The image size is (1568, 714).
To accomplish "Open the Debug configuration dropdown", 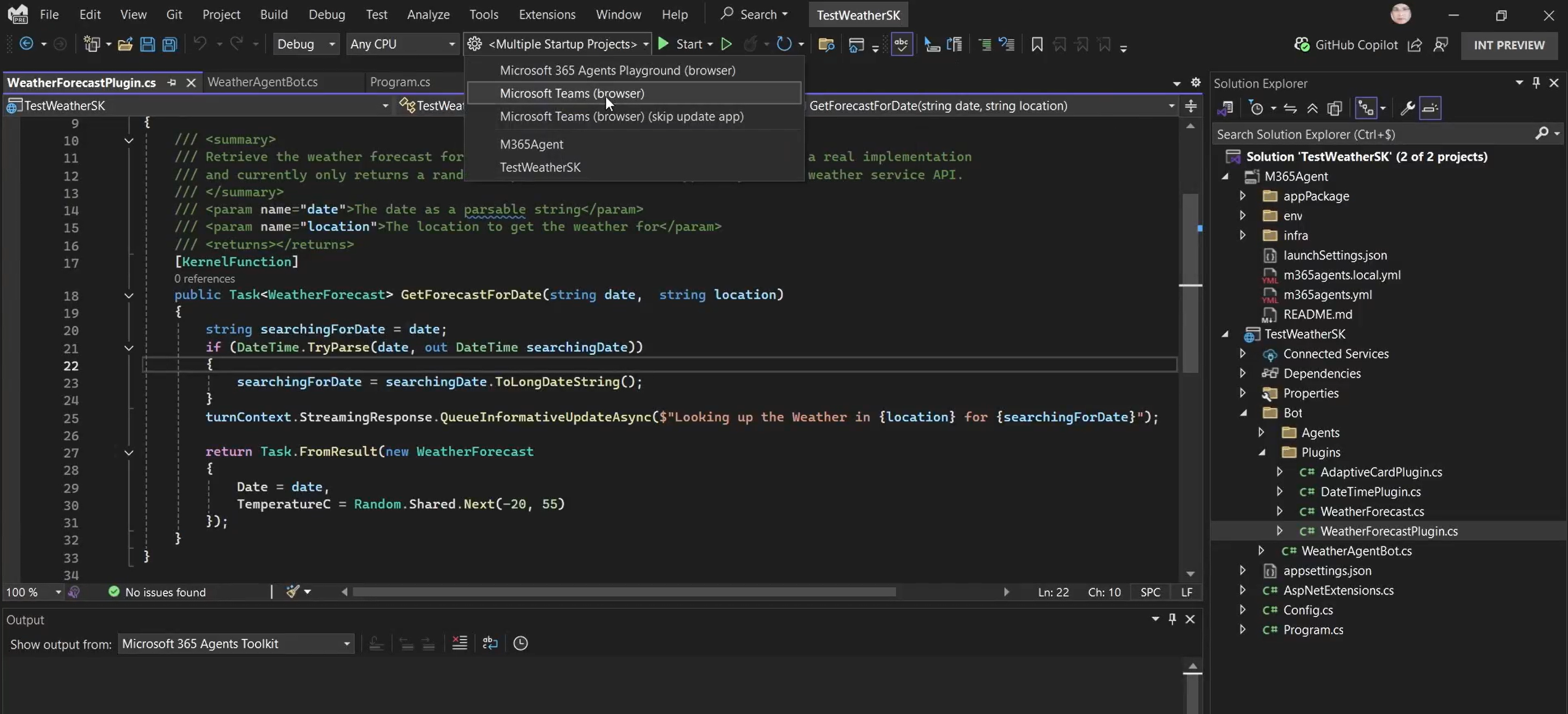I will [x=306, y=44].
